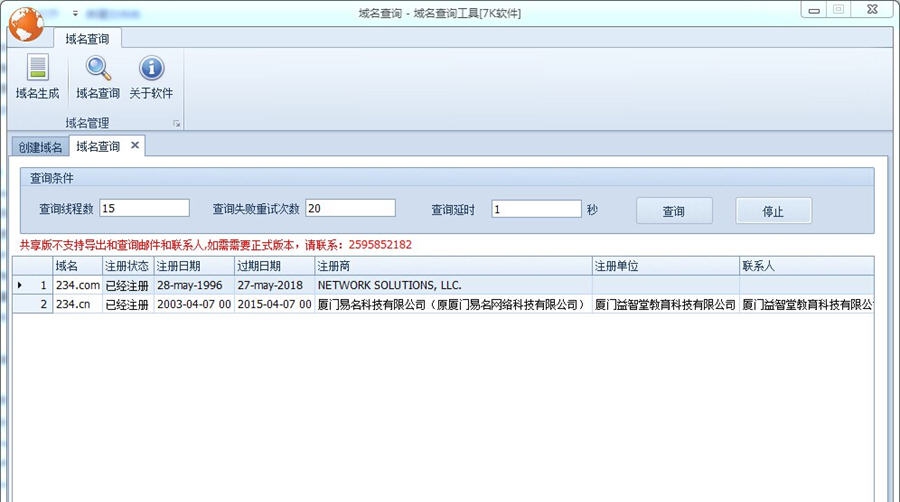The width and height of the screenshot is (900, 502).
Task: Sort by the 注册日期 column header
Action: [x=195, y=266]
